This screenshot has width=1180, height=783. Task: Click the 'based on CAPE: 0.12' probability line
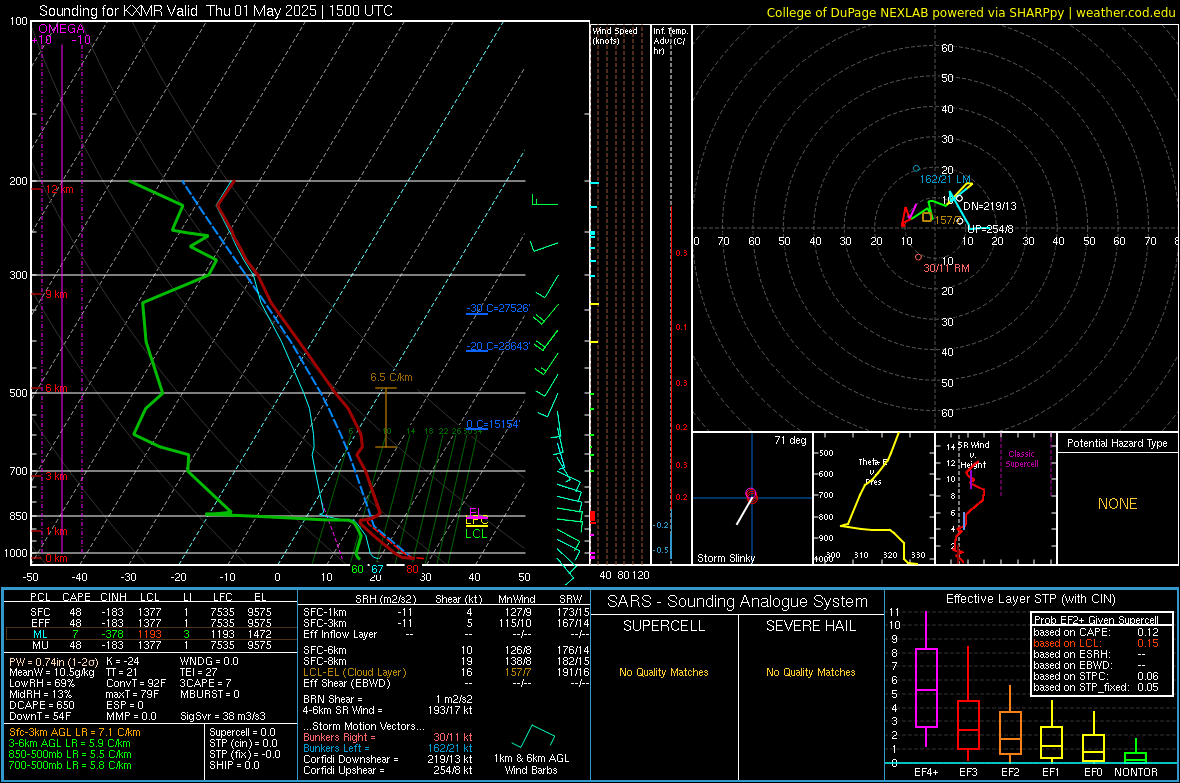[x=1096, y=632]
